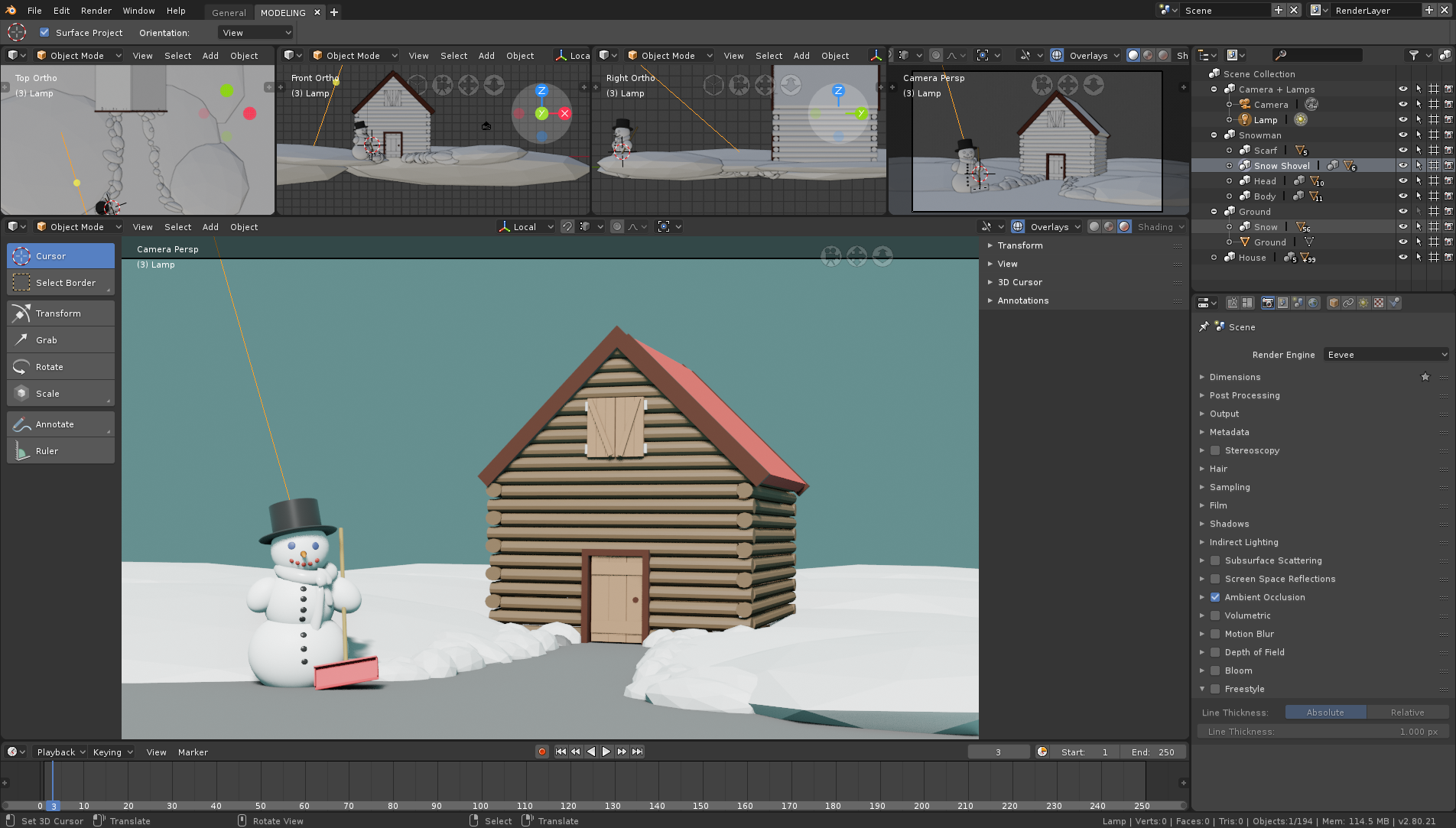Open the Render Layers properties tab
The width and height of the screenshot is (1456, 828).
click(x=1282, y=303)
